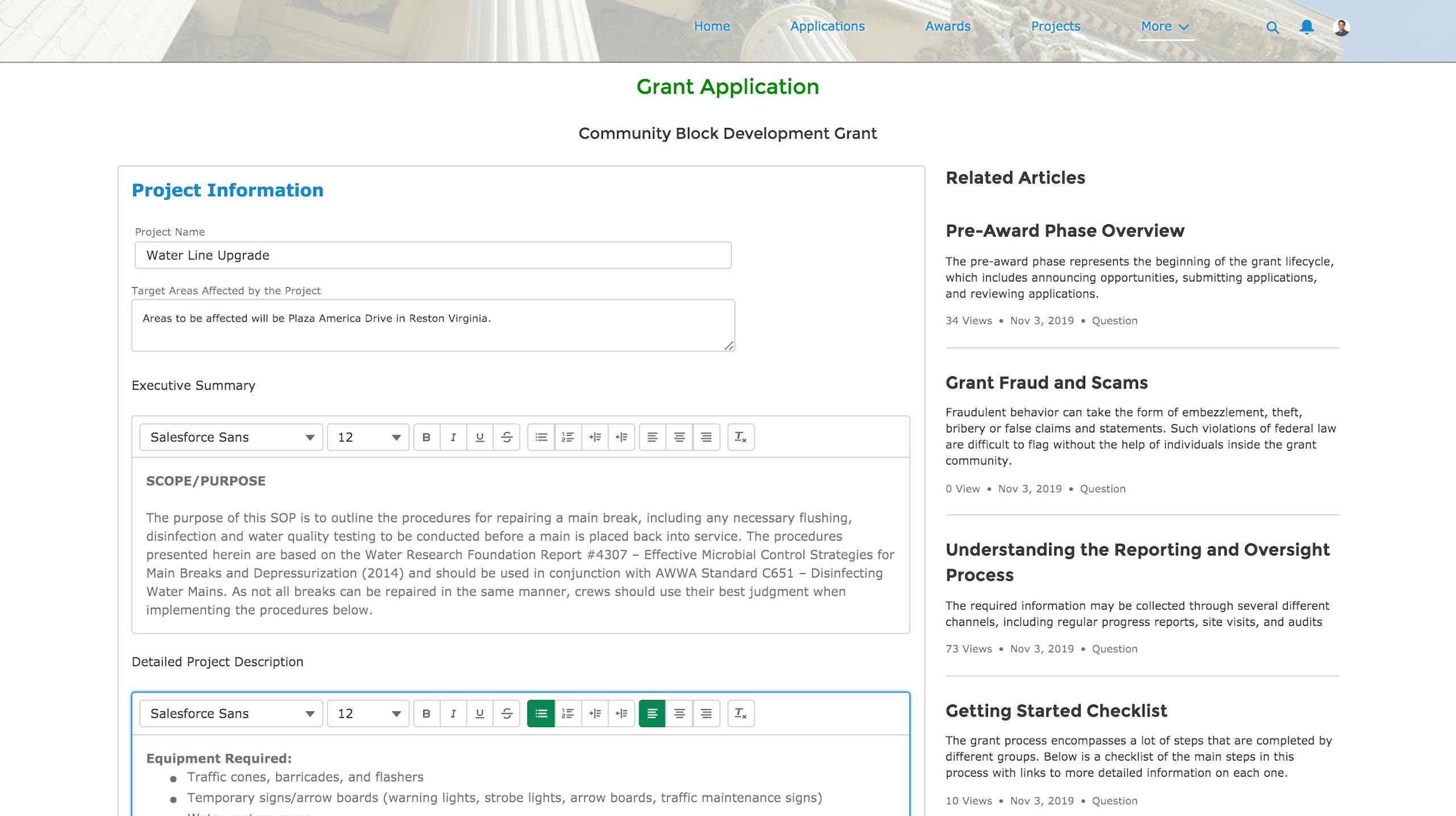
Task: Click the profile avatar photo
Action: coord(1339,26)
